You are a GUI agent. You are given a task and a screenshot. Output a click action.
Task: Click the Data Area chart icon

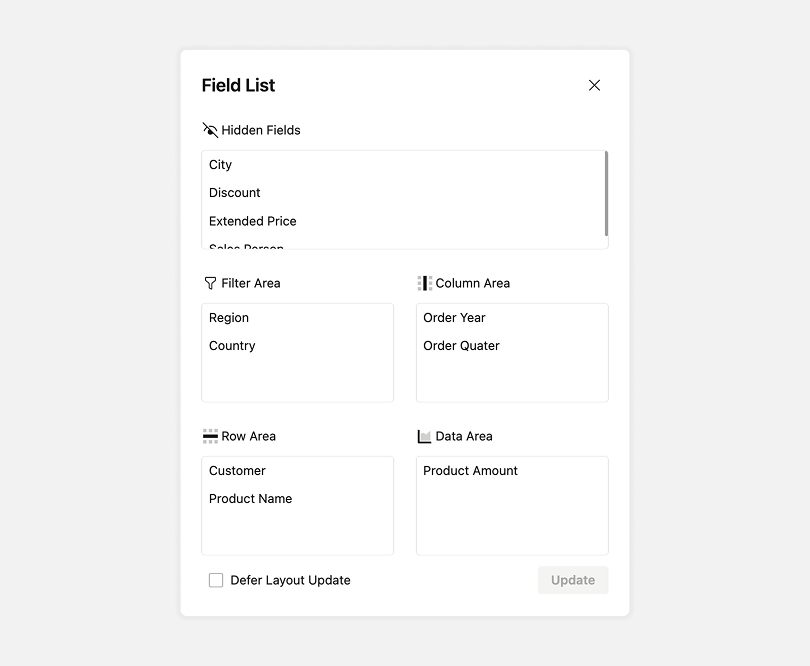pyautogui.click(x=423, y=435)
